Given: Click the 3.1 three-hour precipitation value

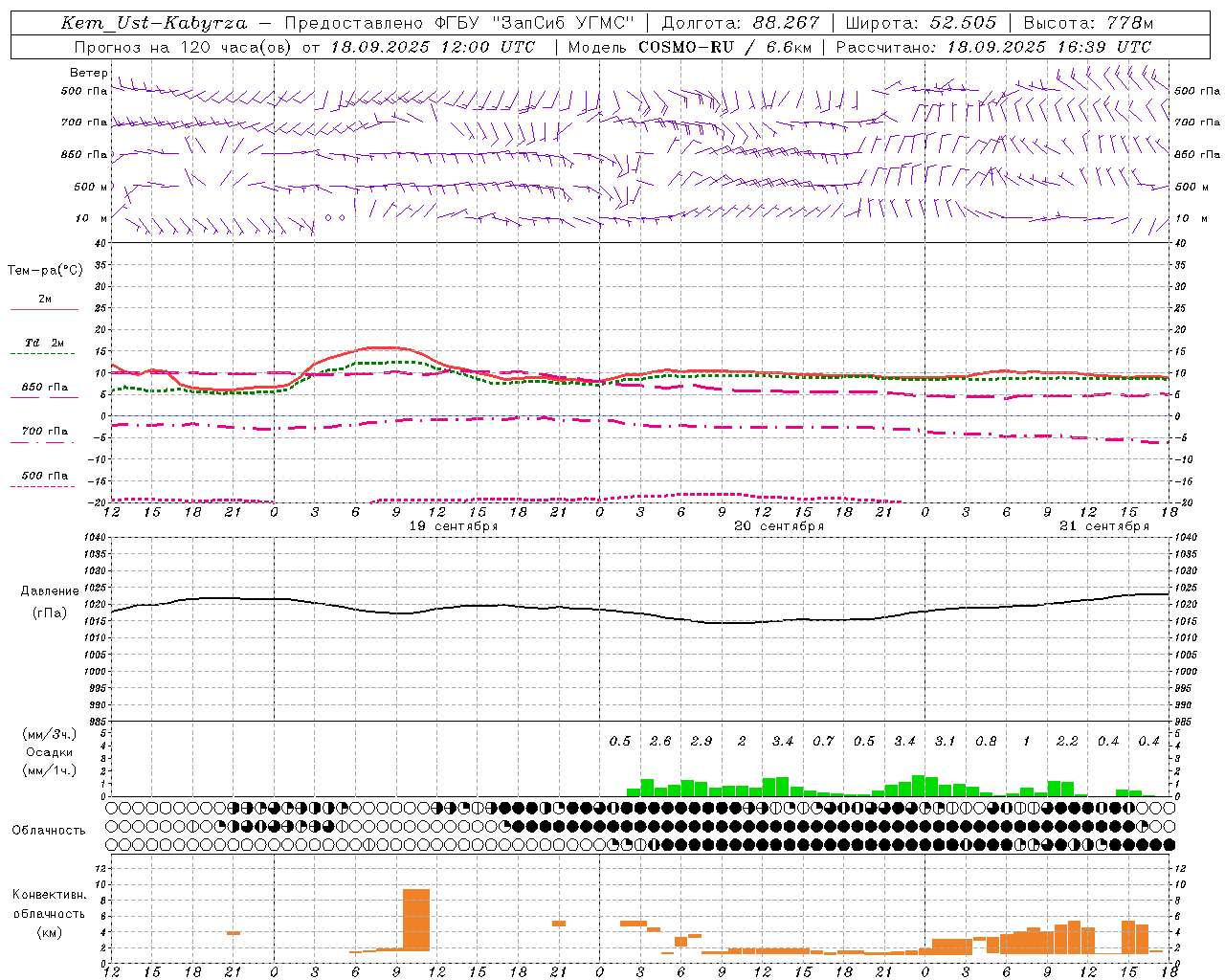Looking at the screenshot, I should (x=946, y=742).
